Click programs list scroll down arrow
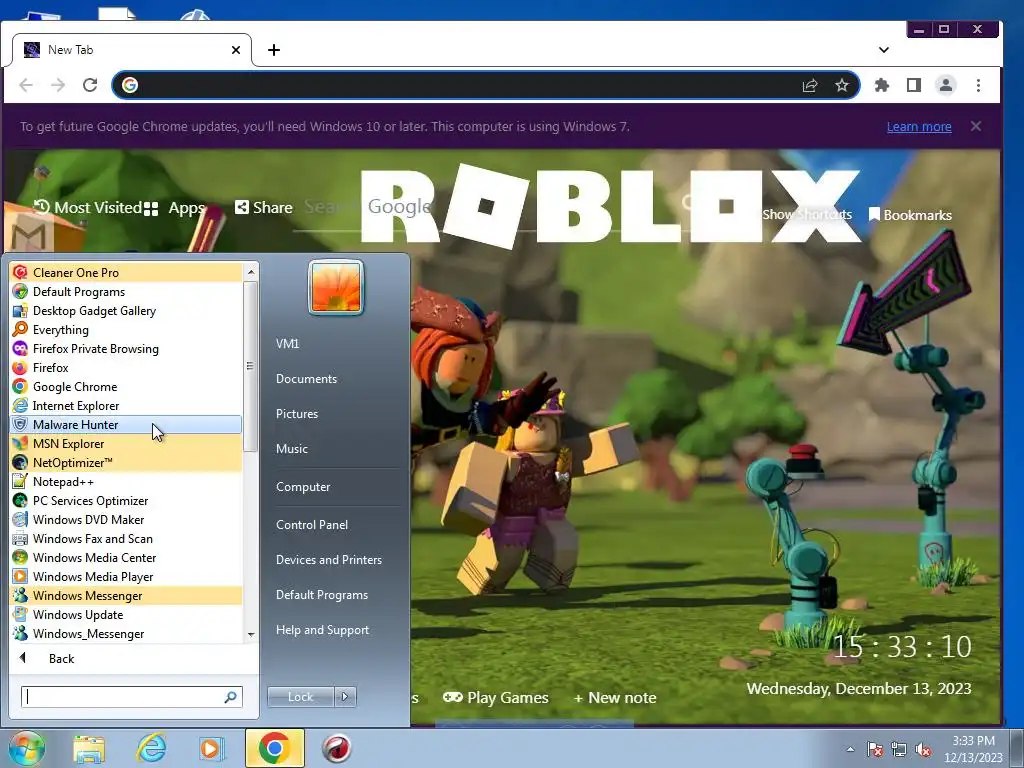Viewport: 1024px width, 768px height. tap(251, 635)
